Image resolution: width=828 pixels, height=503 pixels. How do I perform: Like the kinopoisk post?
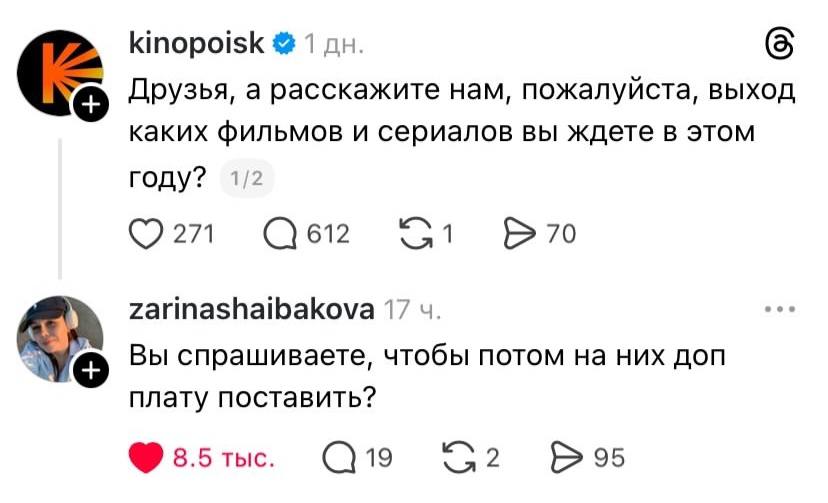coord(148,234)
